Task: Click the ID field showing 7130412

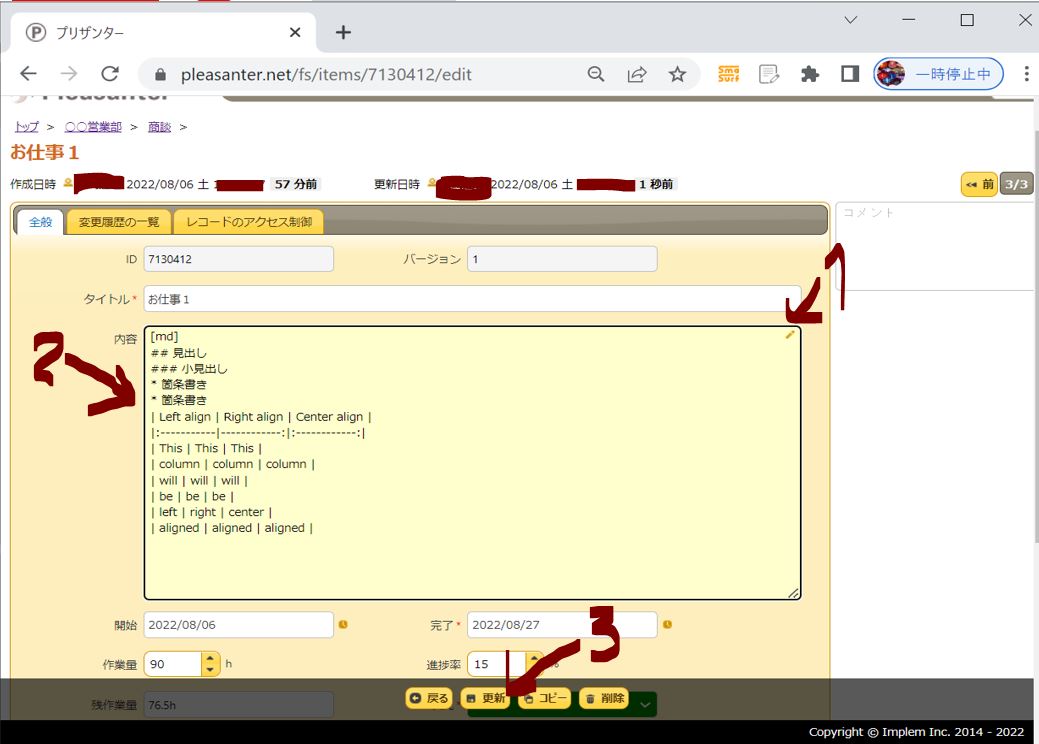Action: pyautogui.click(x=239, y=259)
